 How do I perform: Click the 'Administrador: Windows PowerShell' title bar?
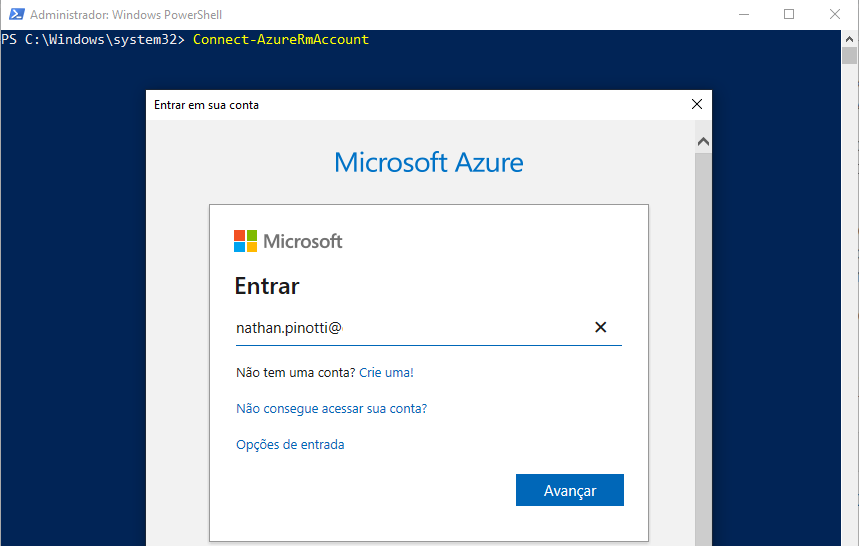click(x=126, y=15)
